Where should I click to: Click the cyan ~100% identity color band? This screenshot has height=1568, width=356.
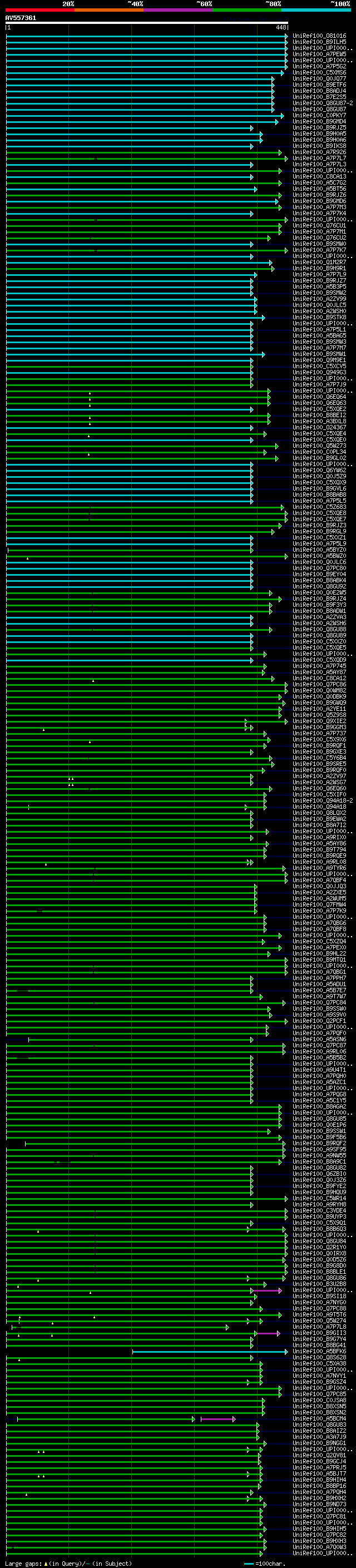[x=316, y=10]
